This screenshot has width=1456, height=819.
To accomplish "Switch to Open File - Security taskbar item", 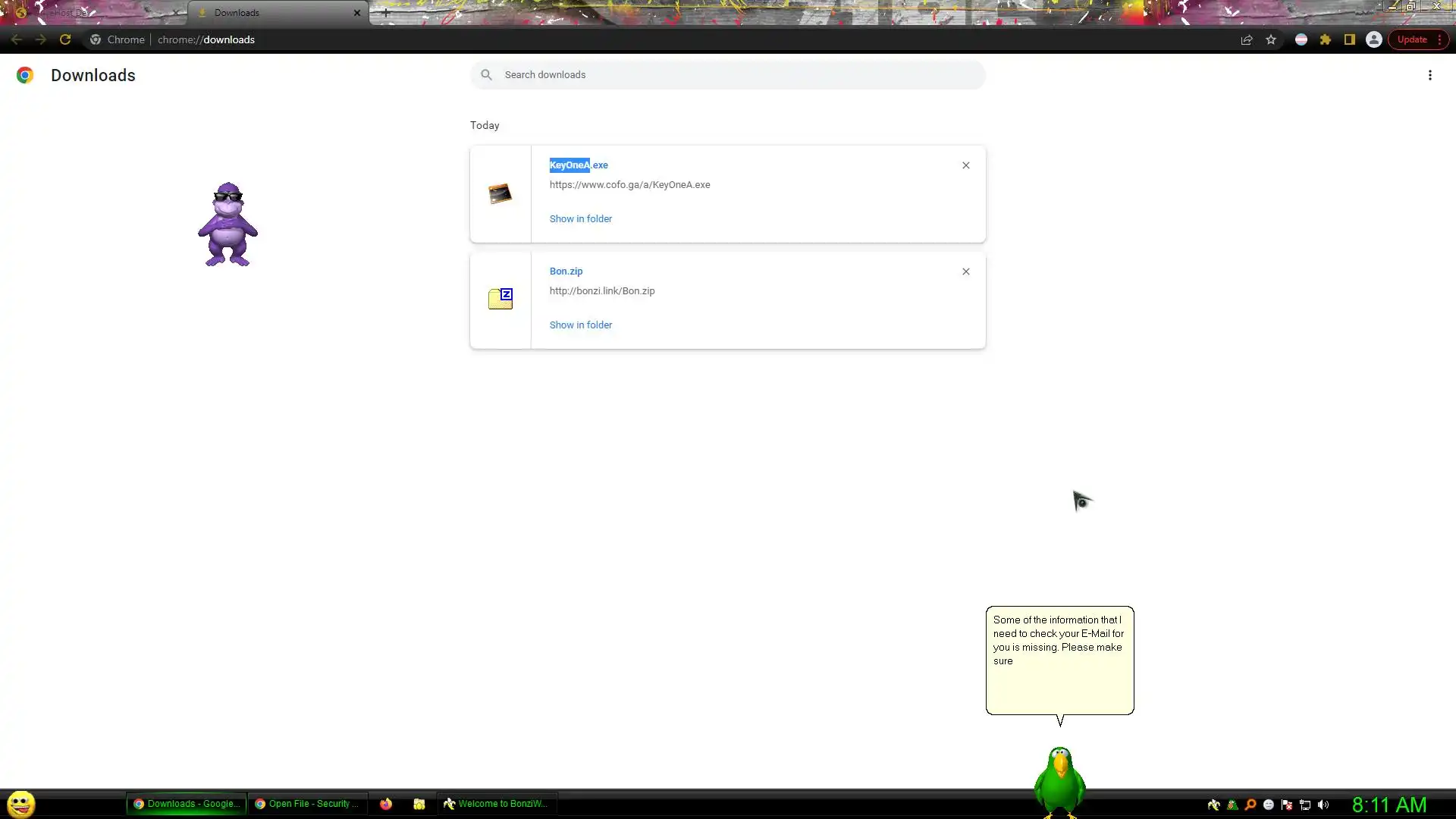I will coord(306,804).
